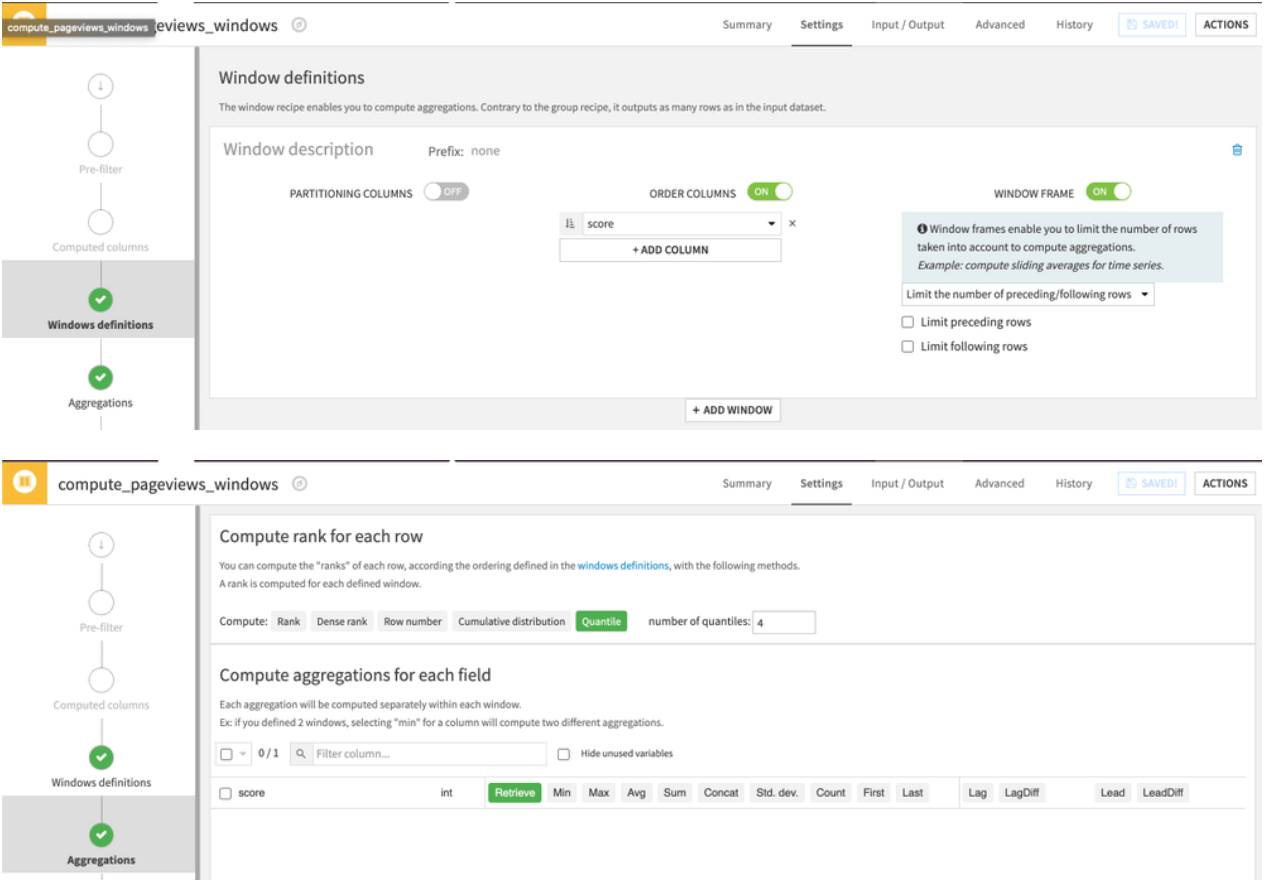
Task: Open the score order column dropdown
Action: (x=772, y=224)
